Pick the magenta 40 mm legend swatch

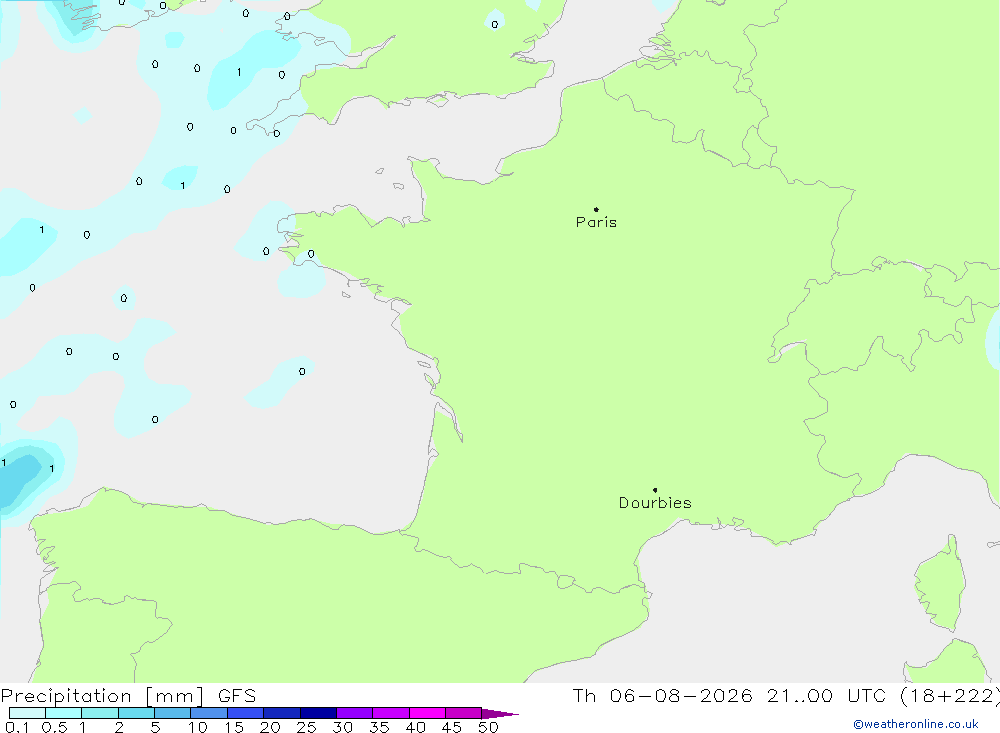[427, 713]
